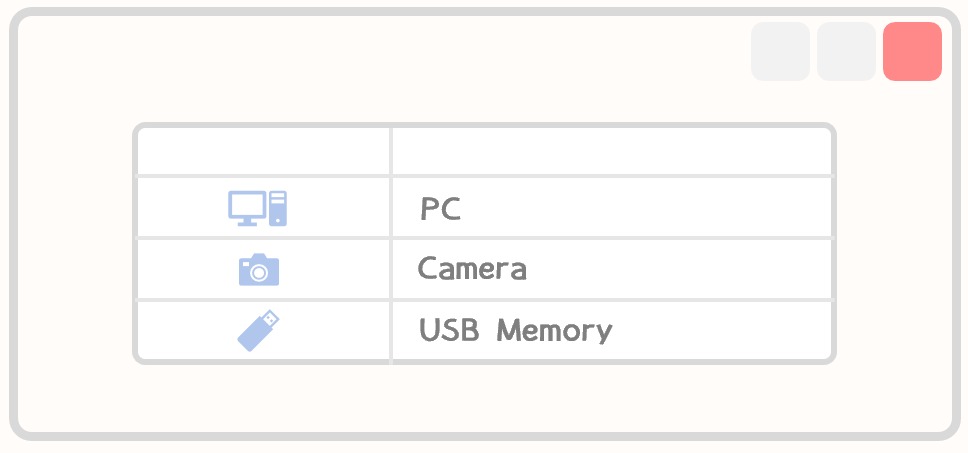This screenshot has width=968, height=453.
Task: Click the empty header cell above PC
Action: click(612, 152)
